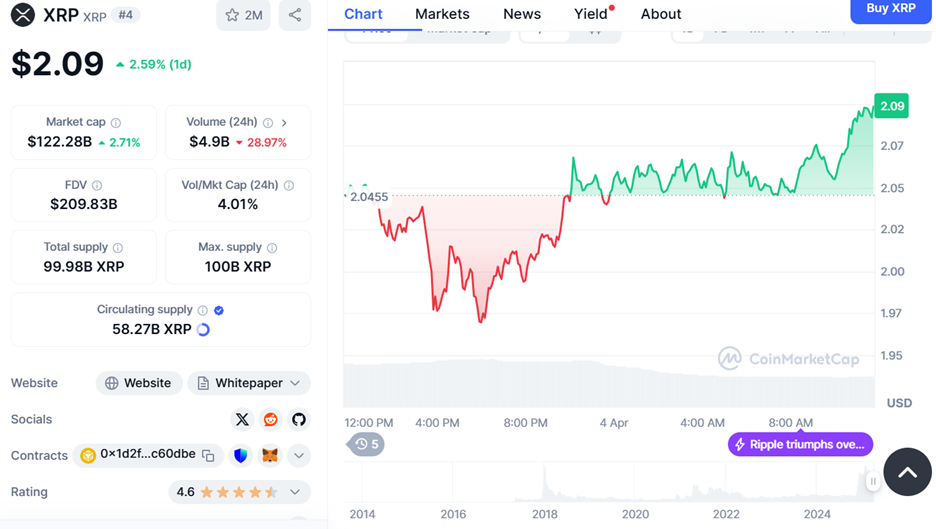
Task: Show Market cap info tooltip icon
Action: [116, 122]
